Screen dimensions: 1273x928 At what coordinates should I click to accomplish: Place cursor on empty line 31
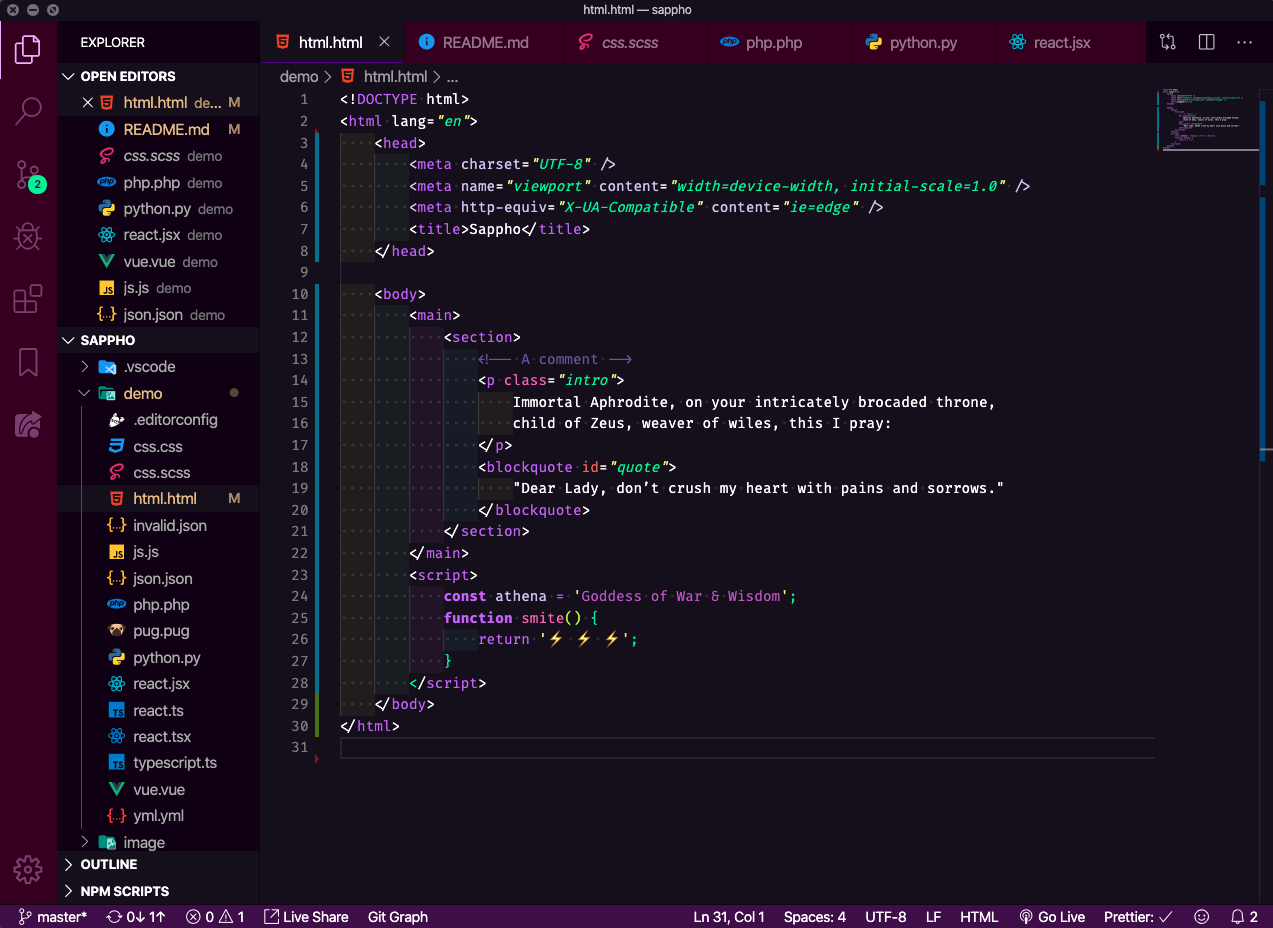[747, 748]
